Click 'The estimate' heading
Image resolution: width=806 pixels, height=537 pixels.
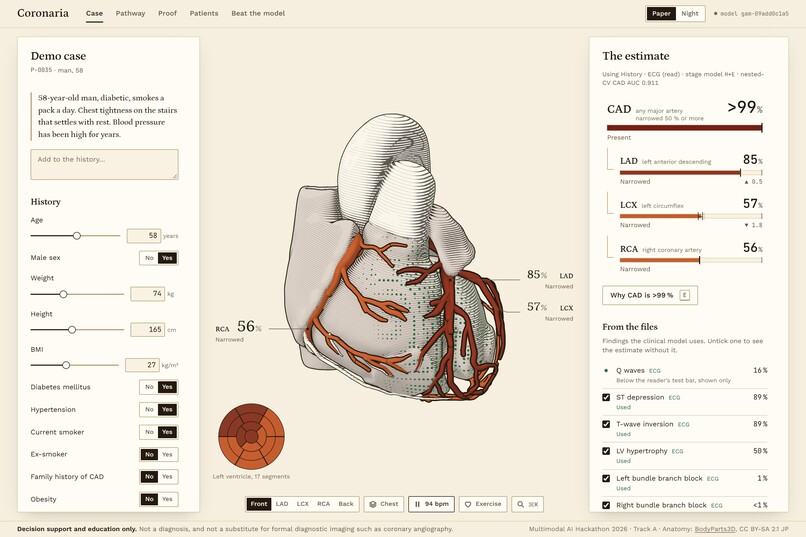point(636,56)
